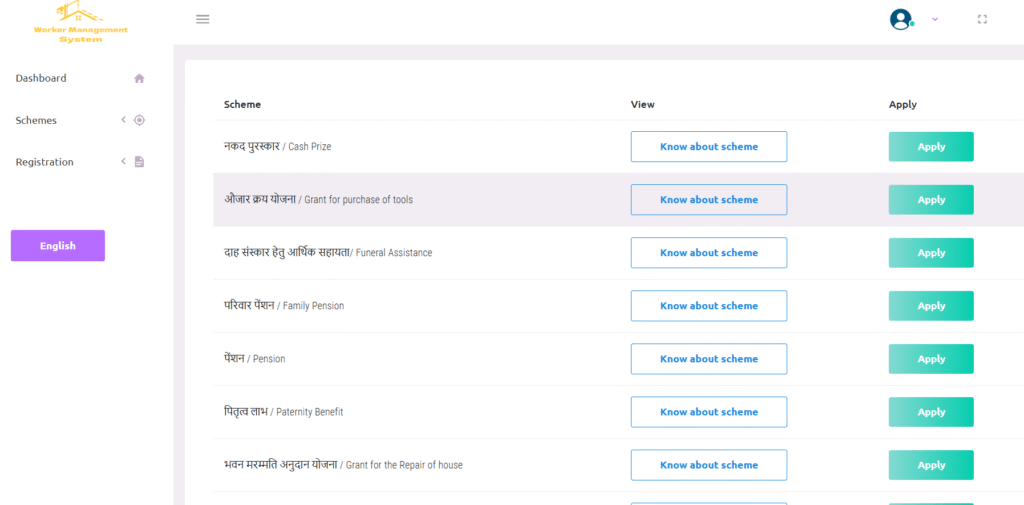Select Registration in the sidebar
Viewport: 1024px width, 505px height.
coord(45,162)
